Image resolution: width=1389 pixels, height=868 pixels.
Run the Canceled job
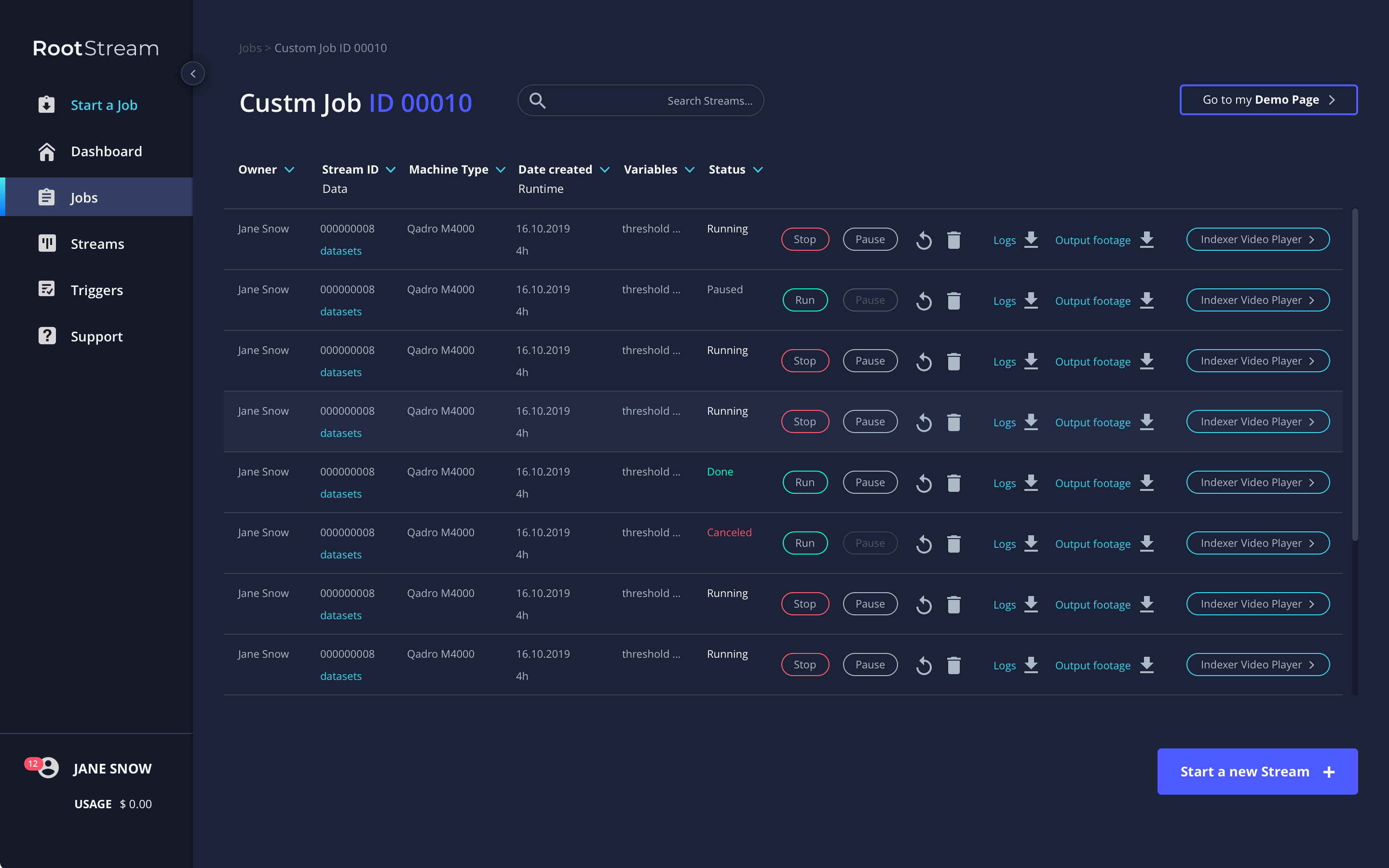click(804, 543)
